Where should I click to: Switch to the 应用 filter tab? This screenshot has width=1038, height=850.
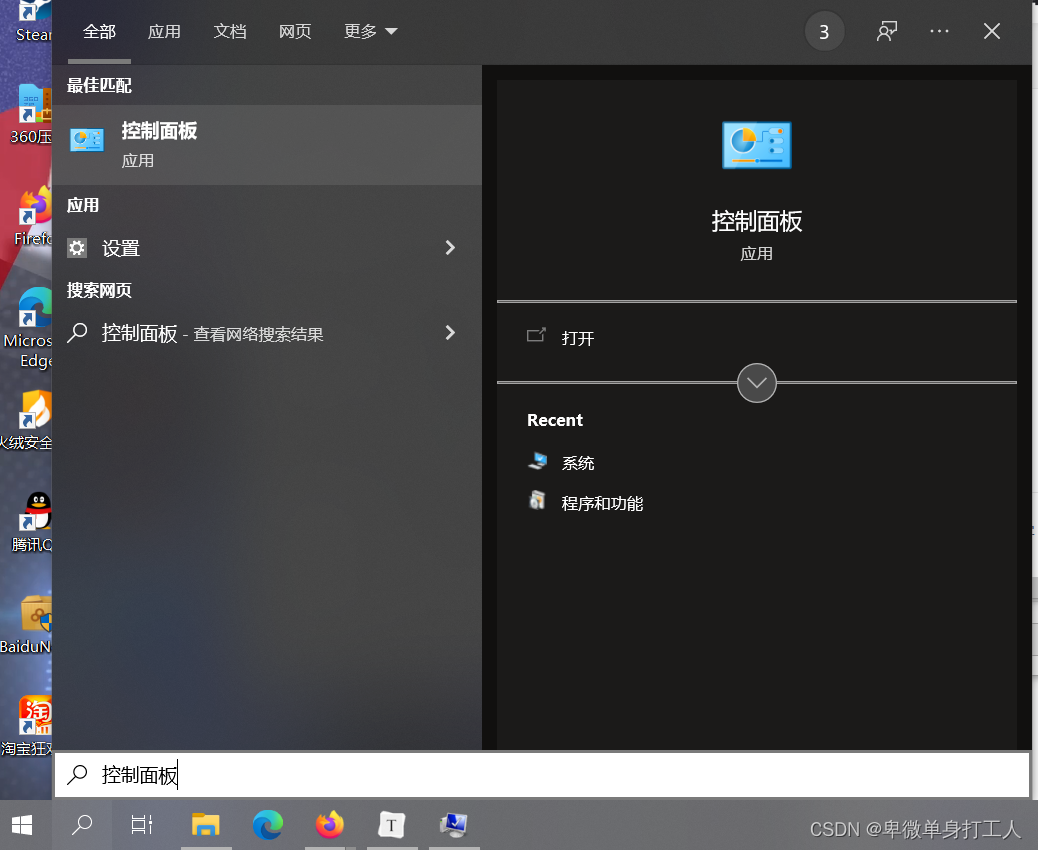164,31
